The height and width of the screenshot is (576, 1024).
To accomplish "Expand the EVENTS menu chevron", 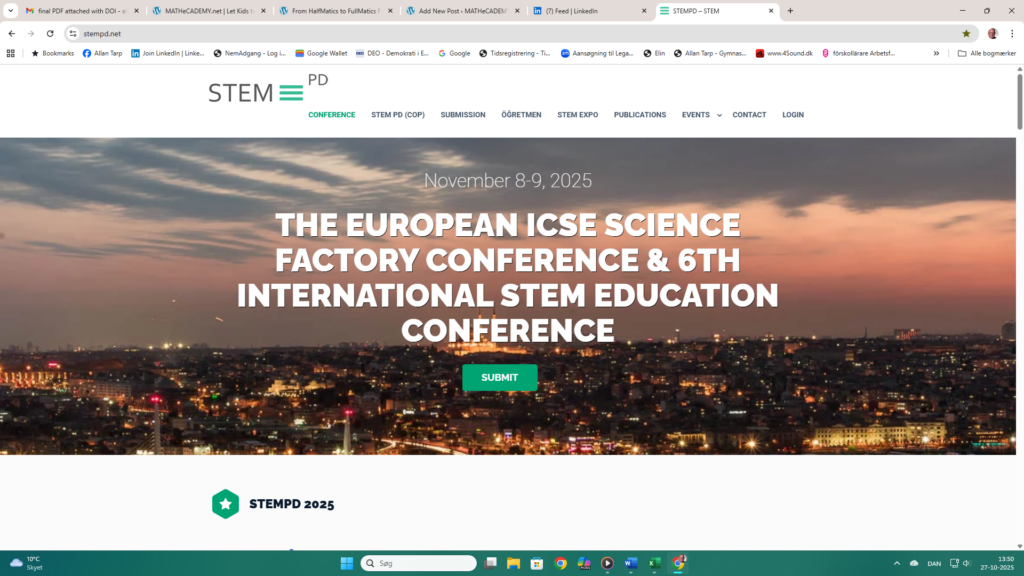I will click(x=719, y=116).
